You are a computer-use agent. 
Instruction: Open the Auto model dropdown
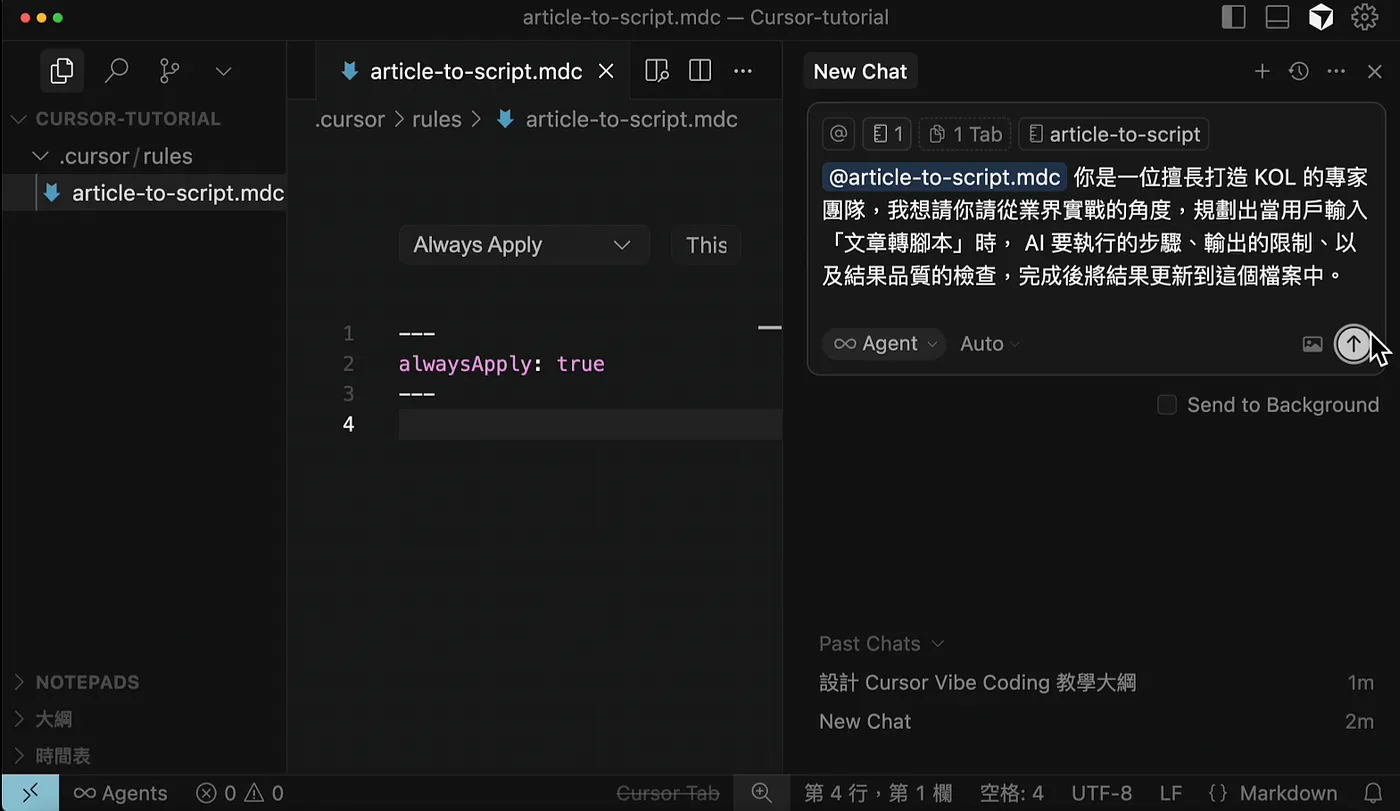[990, 344]
